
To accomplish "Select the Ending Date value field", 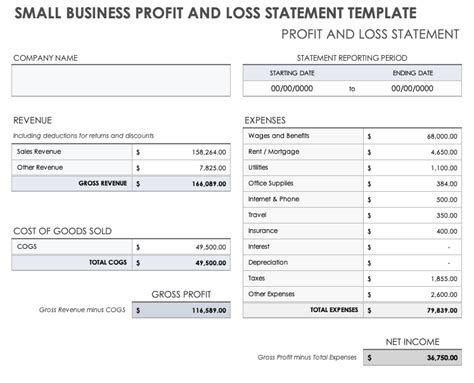I will pos(412,89).
